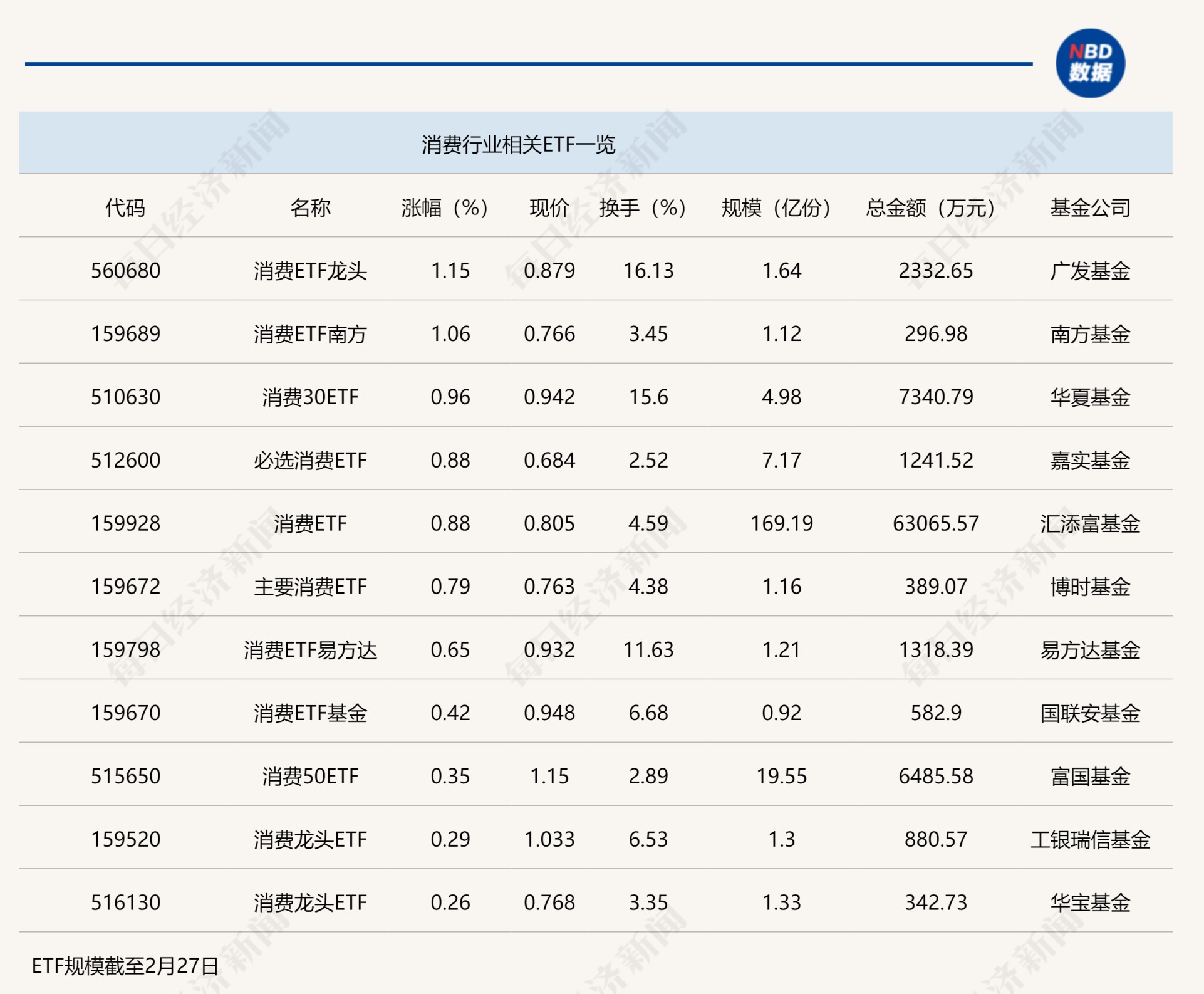Click the 总金额(万元) column header
The height and width of the screenshot is (994, 1204).
tap(930, 207)
